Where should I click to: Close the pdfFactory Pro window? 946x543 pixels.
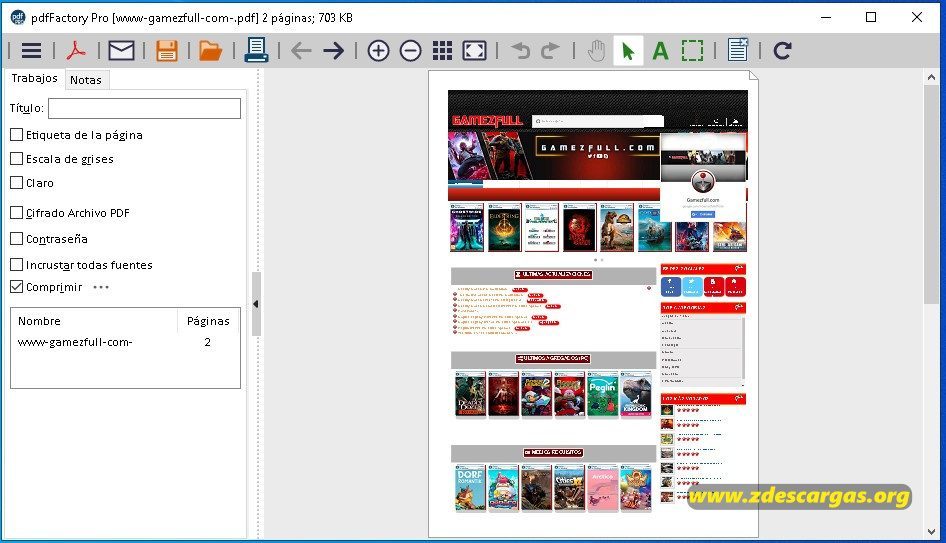tap(916, 17)
